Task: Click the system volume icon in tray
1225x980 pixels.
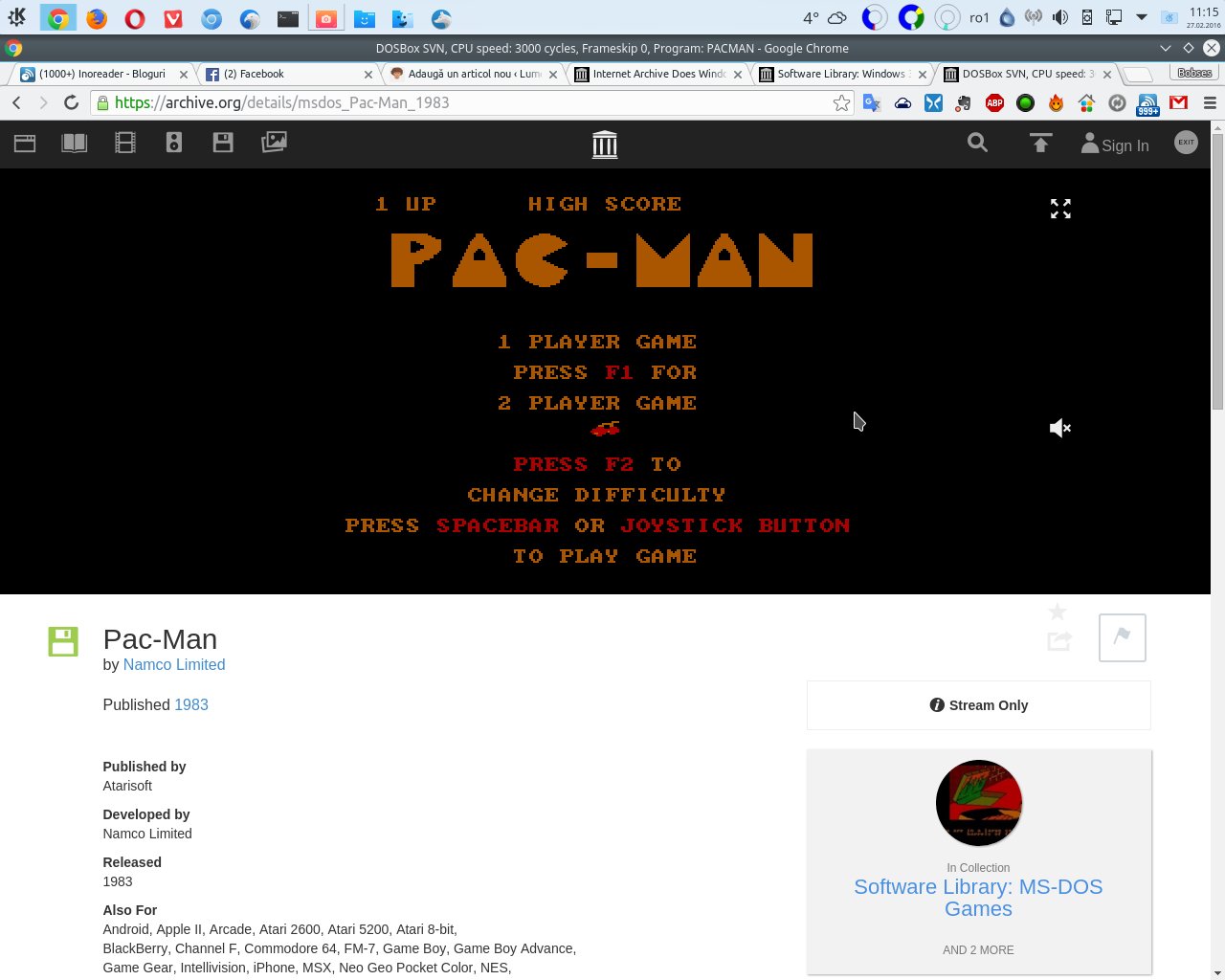Action: coord(1060,17)
